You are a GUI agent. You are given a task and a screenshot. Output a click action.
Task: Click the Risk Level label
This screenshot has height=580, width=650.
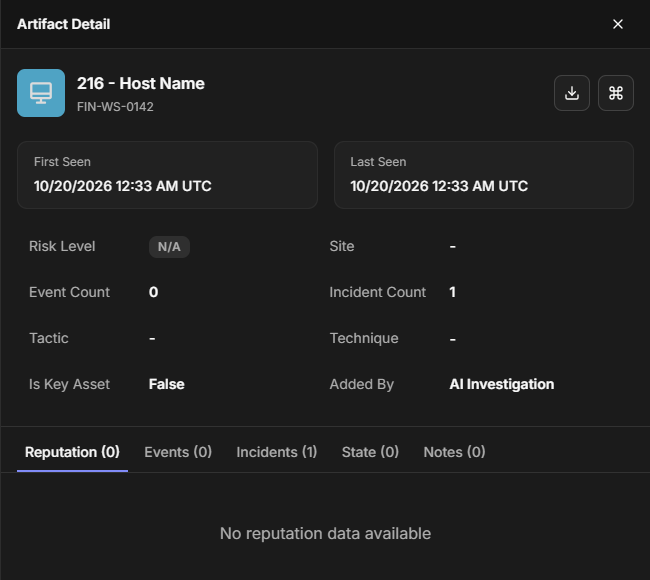pos(62,246)
